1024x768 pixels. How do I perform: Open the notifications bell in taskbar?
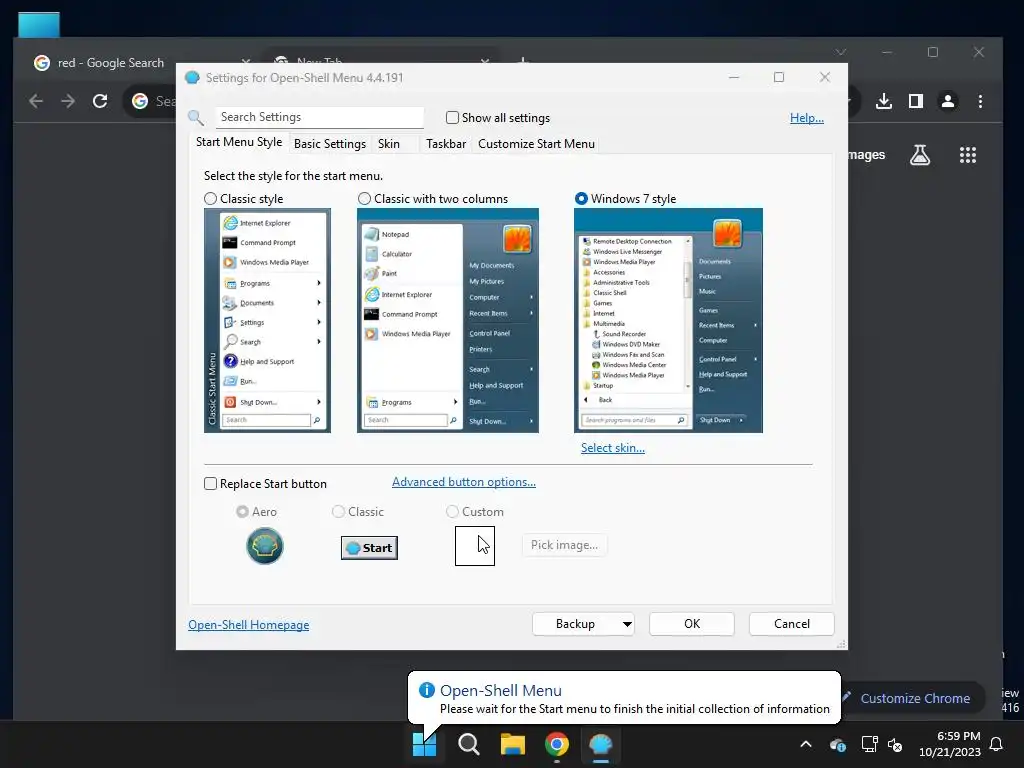(996, 744)
